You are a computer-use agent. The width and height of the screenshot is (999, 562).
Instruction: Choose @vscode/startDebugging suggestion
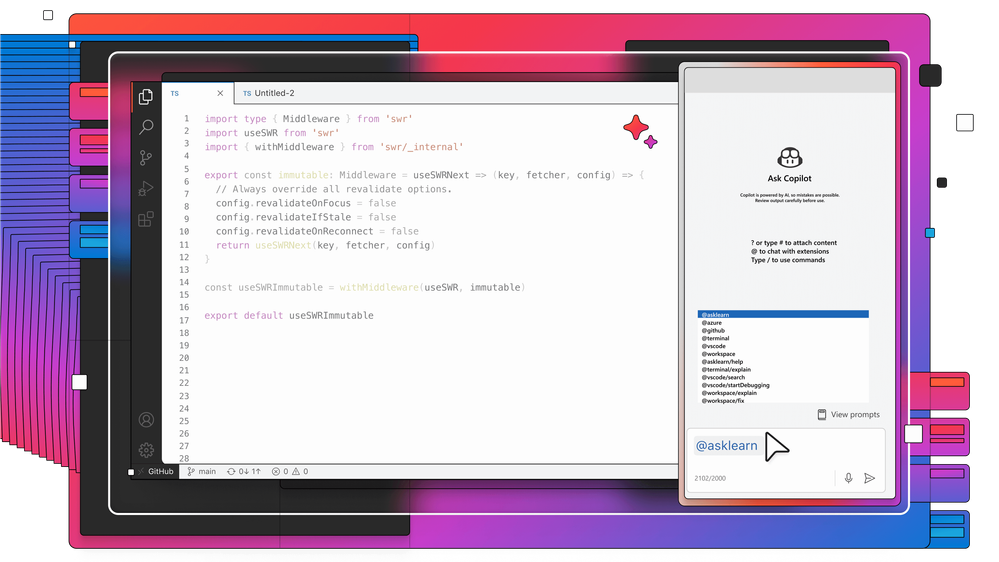tap(783, 385)
